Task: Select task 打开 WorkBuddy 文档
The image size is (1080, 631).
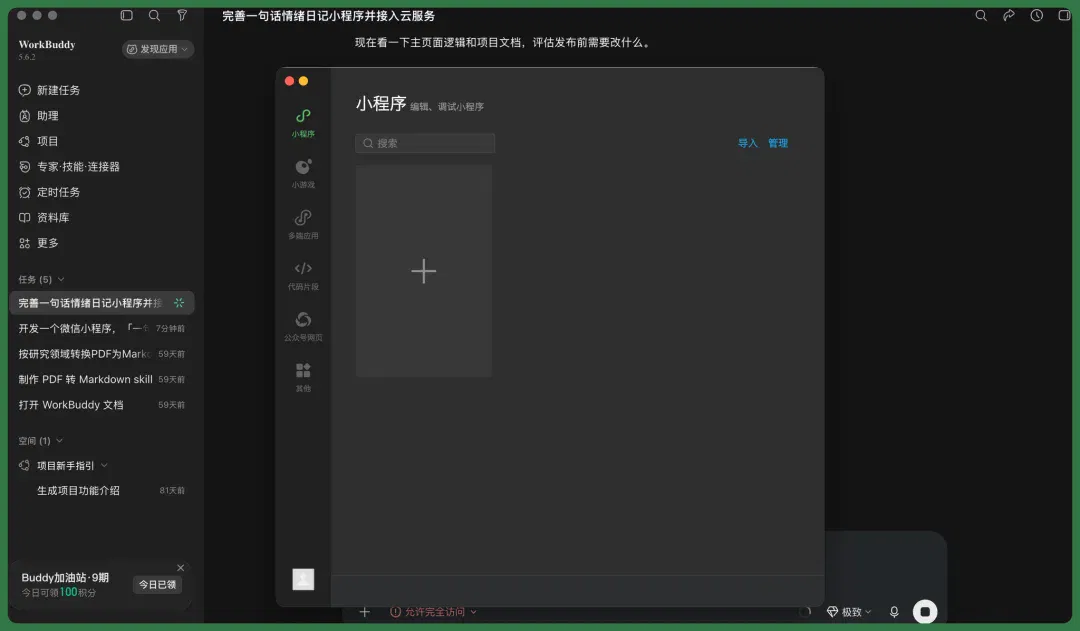Action: click(x=102, y=405)
